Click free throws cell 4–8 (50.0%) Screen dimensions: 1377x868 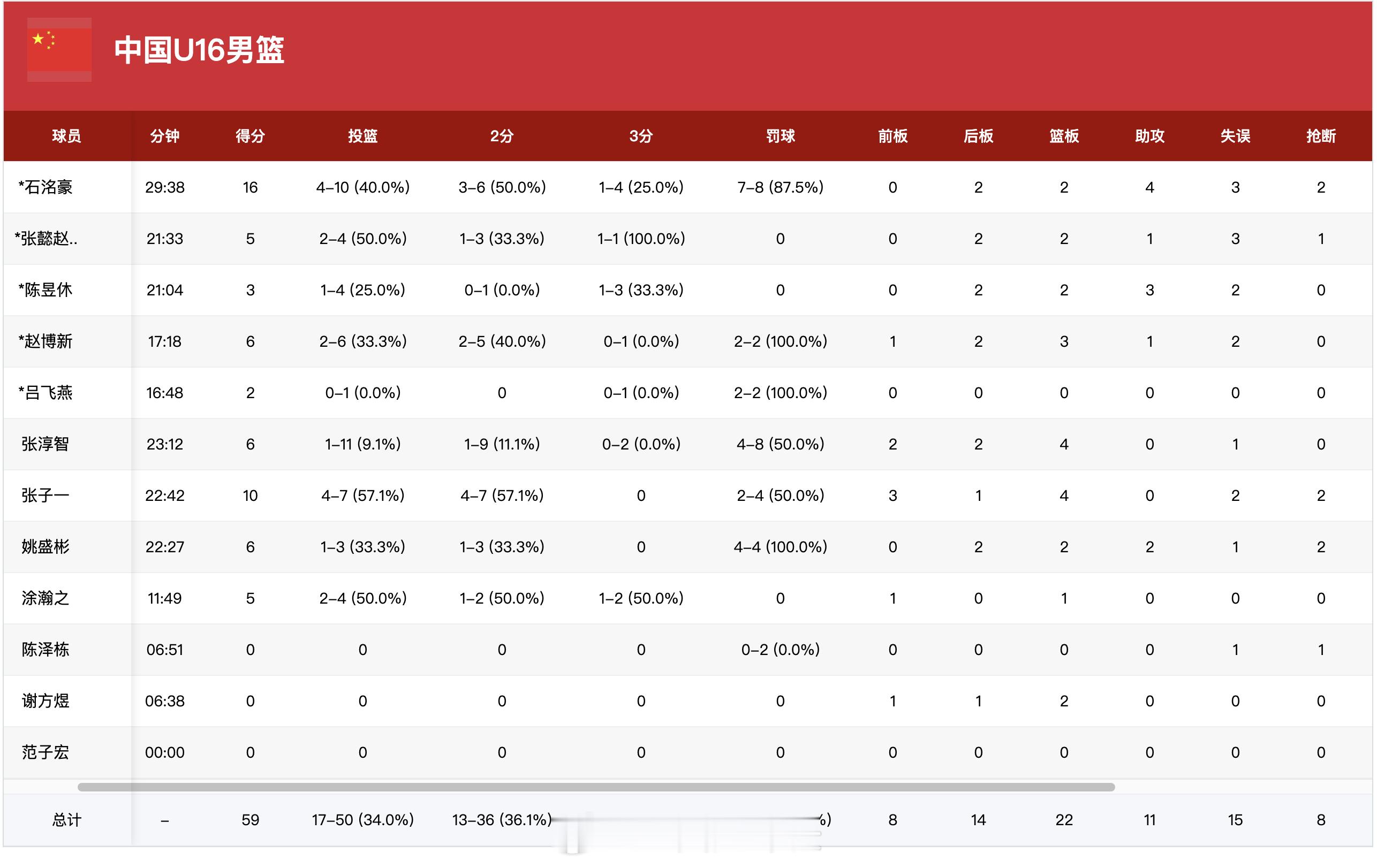781,444
